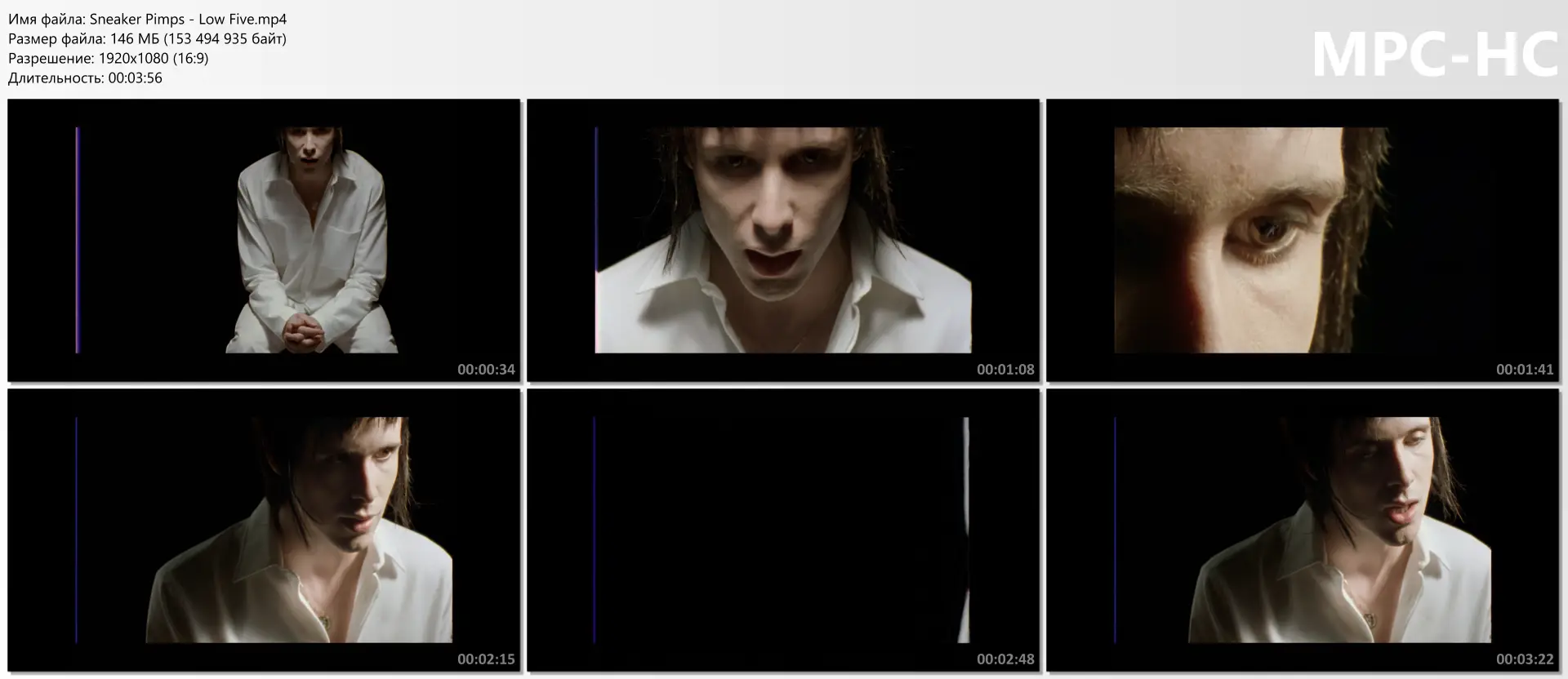Image resolution: width=1568 pixels, height=679 pixels.
Task: Click the resolution line '1920x1080 (16:9)'
Action: point(154,58)
